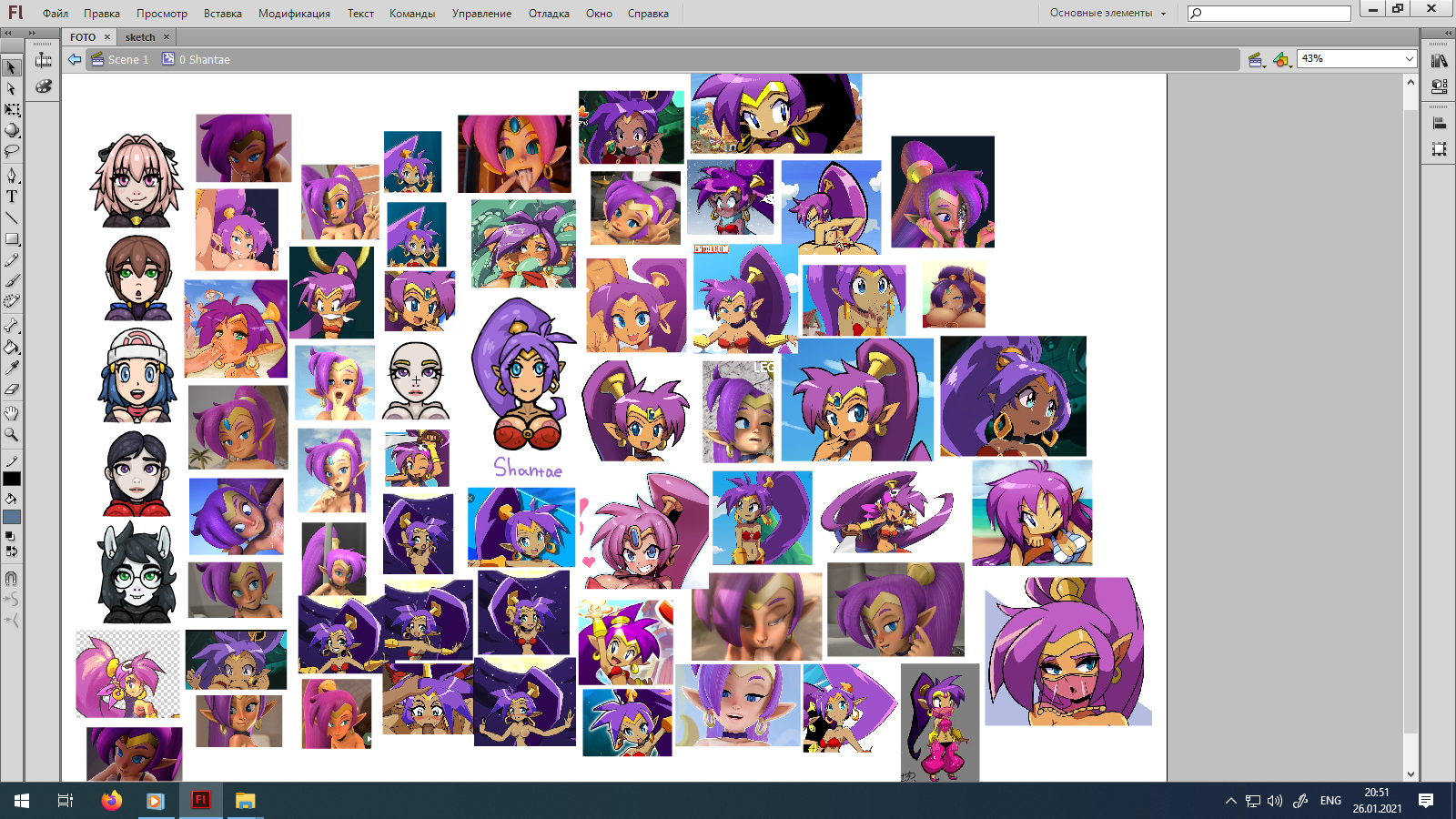Image resolution: width=1456 pixels, height=819 pixels.
Task: Open the Timeline panel icon
Action: coord(43,61)
